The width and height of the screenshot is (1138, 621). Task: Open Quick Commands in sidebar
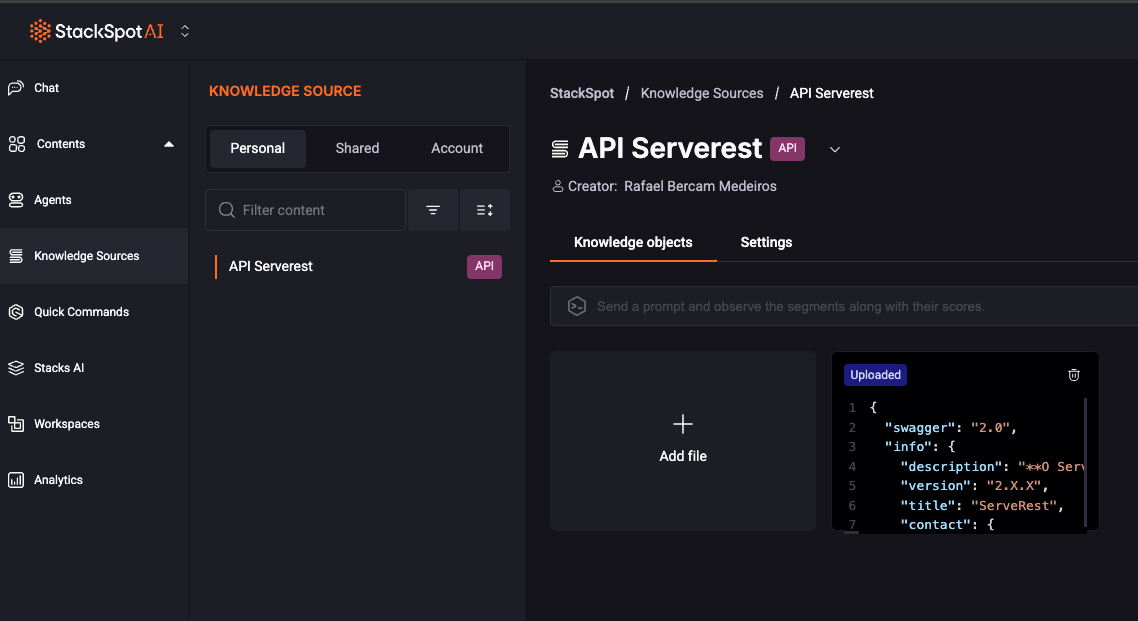pyautogui.click(x=81, y=312)
